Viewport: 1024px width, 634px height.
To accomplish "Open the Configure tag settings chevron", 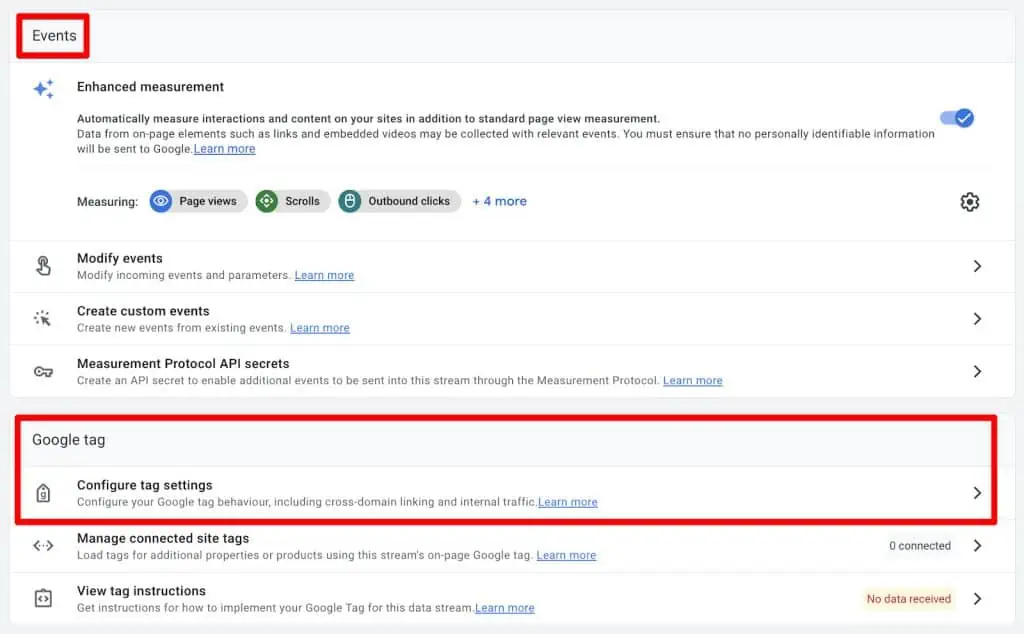I will tap(977, 492).
